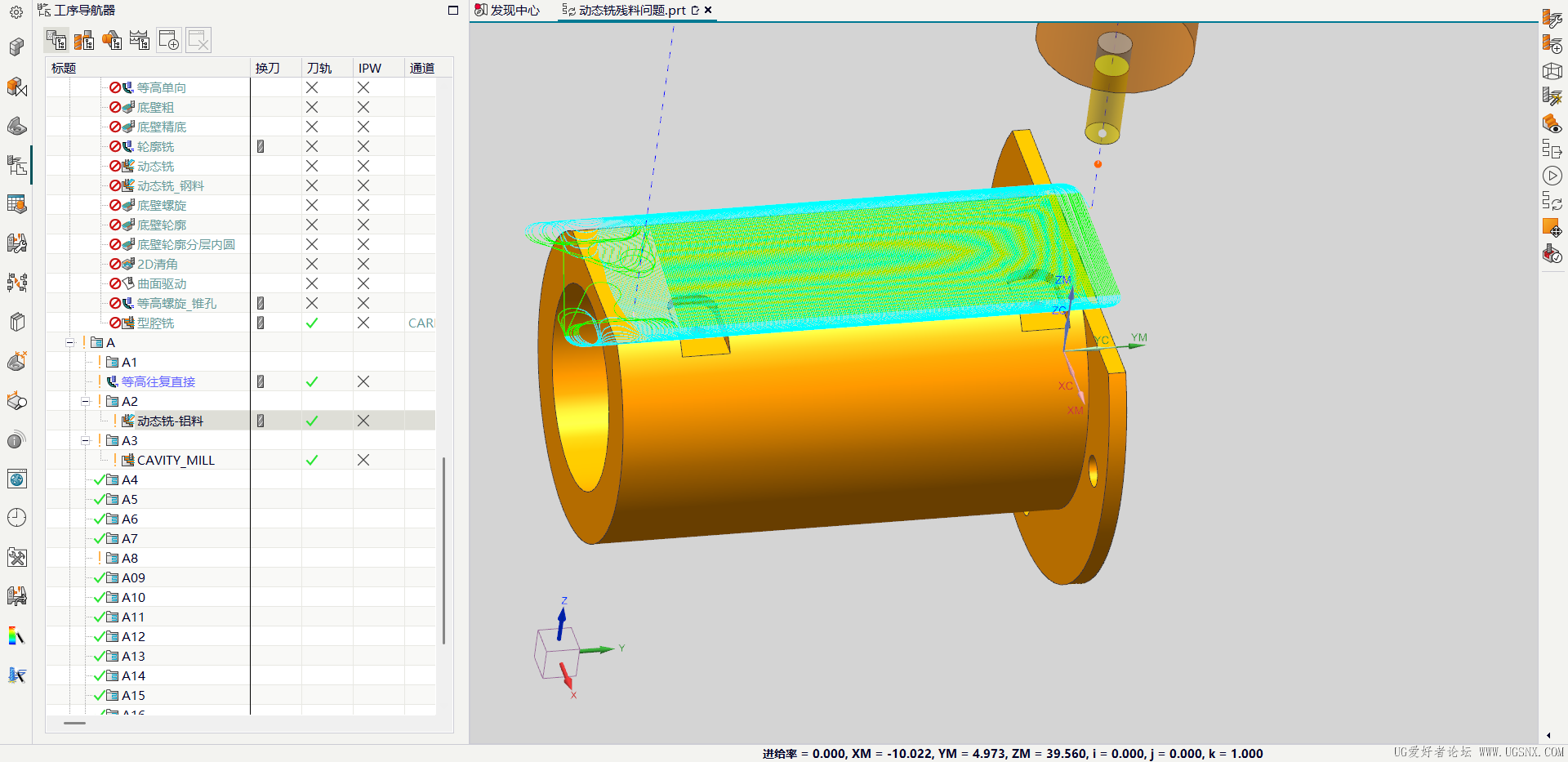The image size is (1568, 762).
Task: Switch to Machining Method view icon
Action: click(140, 40)
